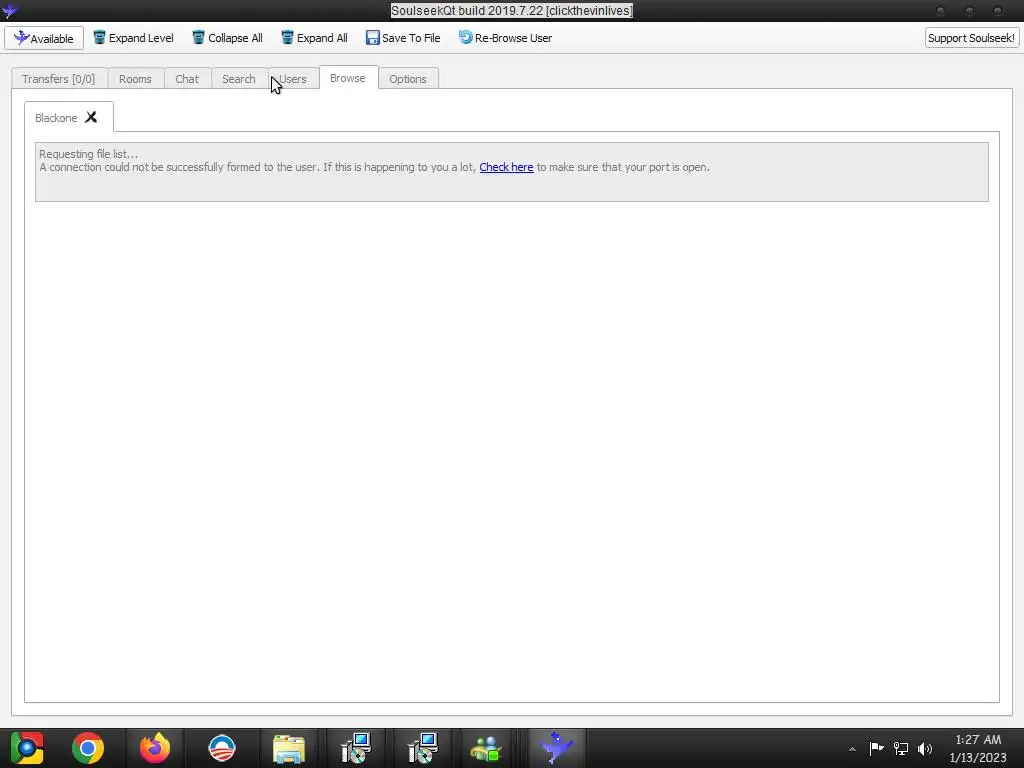Open the blue circular Obama-logo taskbar app
The width and height of the screenshot is (1024, 768).
[x=221, y=748]
